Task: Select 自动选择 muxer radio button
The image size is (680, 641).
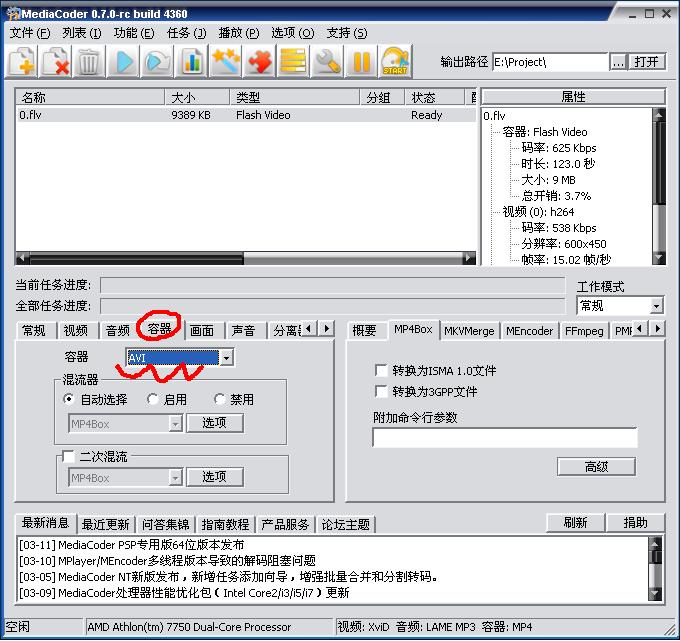Action: pos(69,399)
